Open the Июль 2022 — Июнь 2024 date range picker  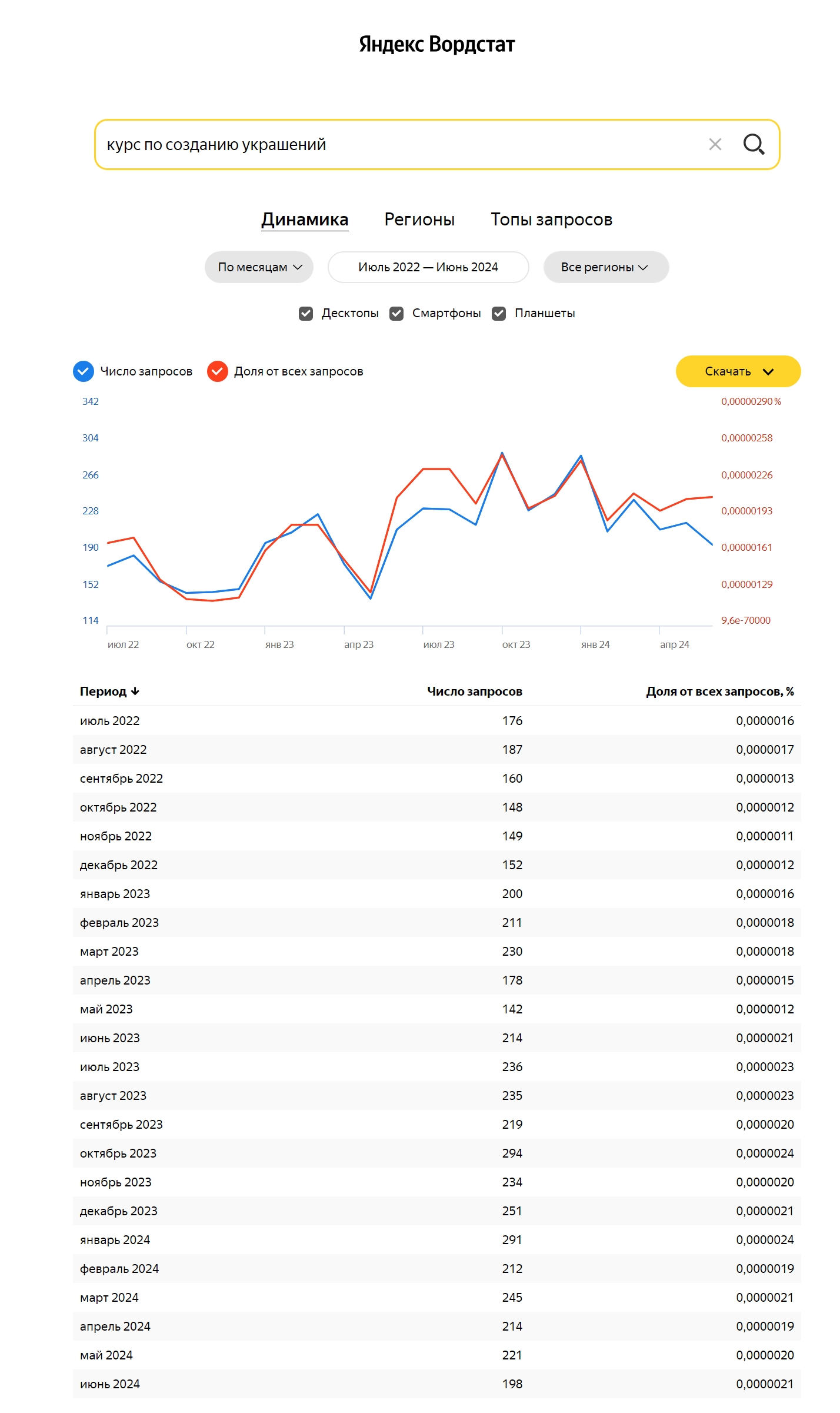coord(428,267)
